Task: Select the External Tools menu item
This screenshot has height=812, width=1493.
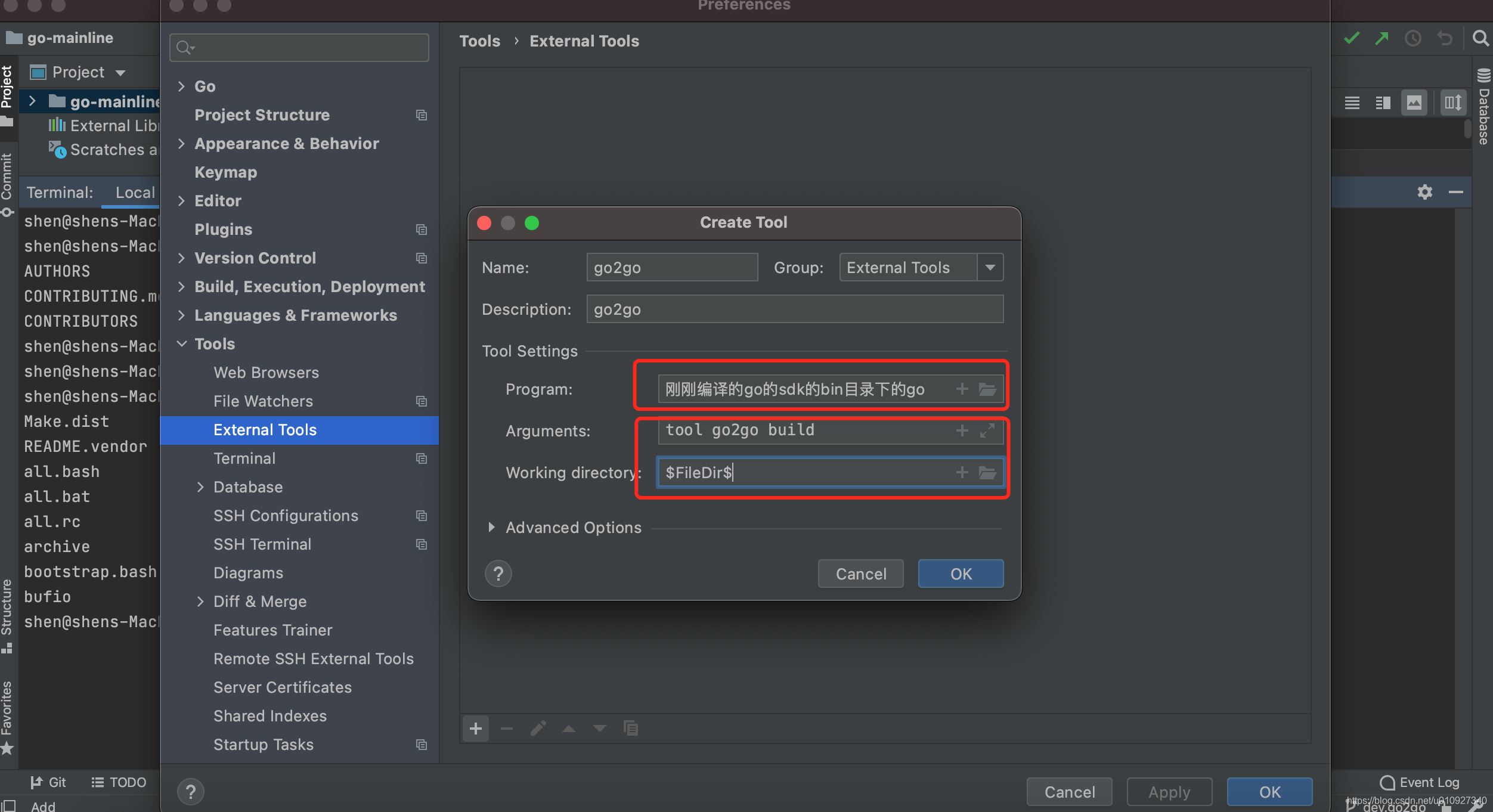Action: click(265, 429)
